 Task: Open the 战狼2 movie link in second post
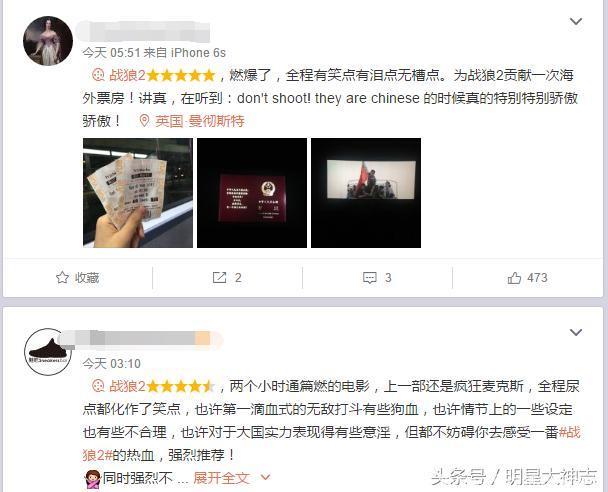click(x=127, y=386)
